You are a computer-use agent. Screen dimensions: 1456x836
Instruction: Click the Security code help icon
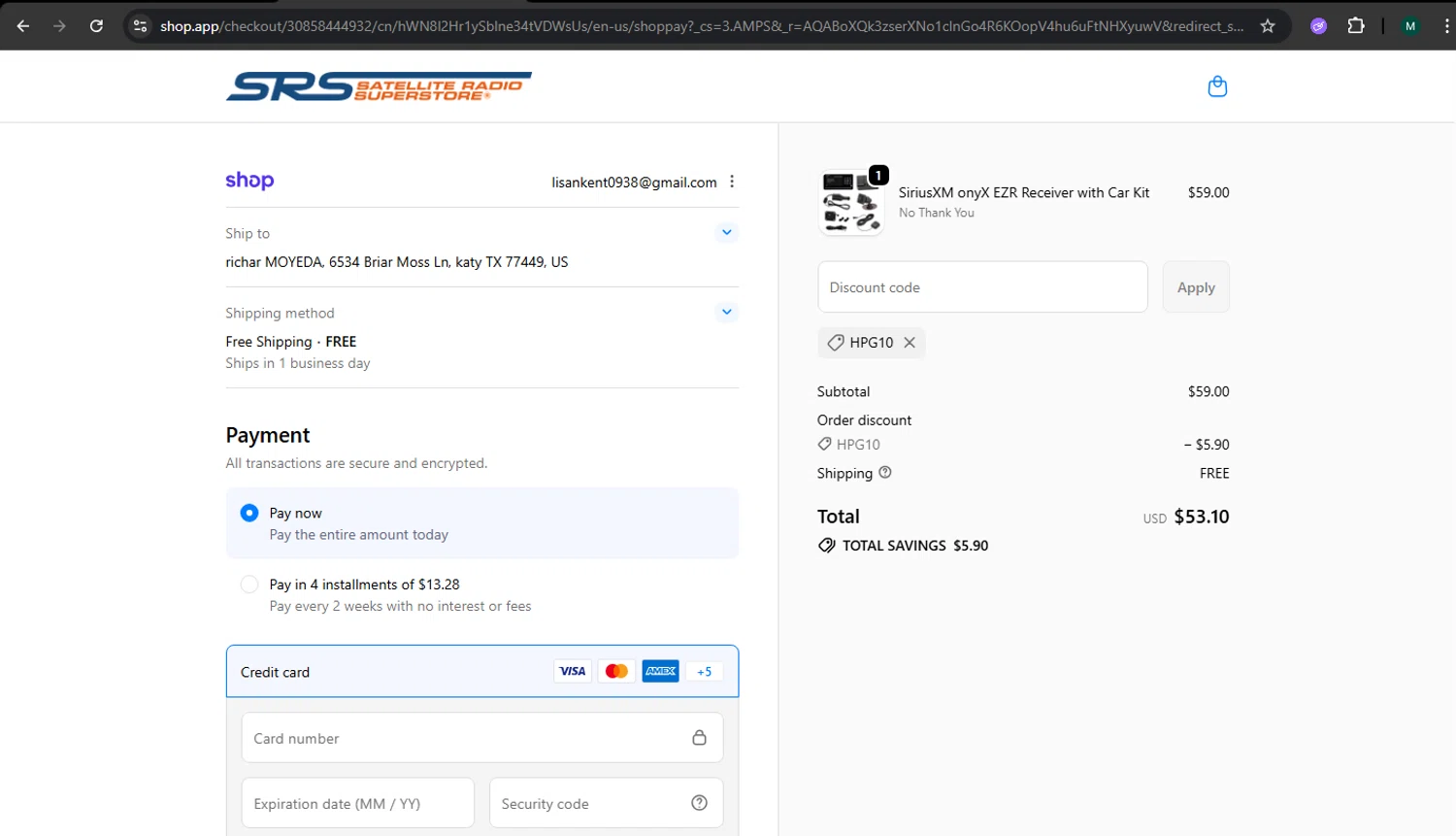[699, 803]
